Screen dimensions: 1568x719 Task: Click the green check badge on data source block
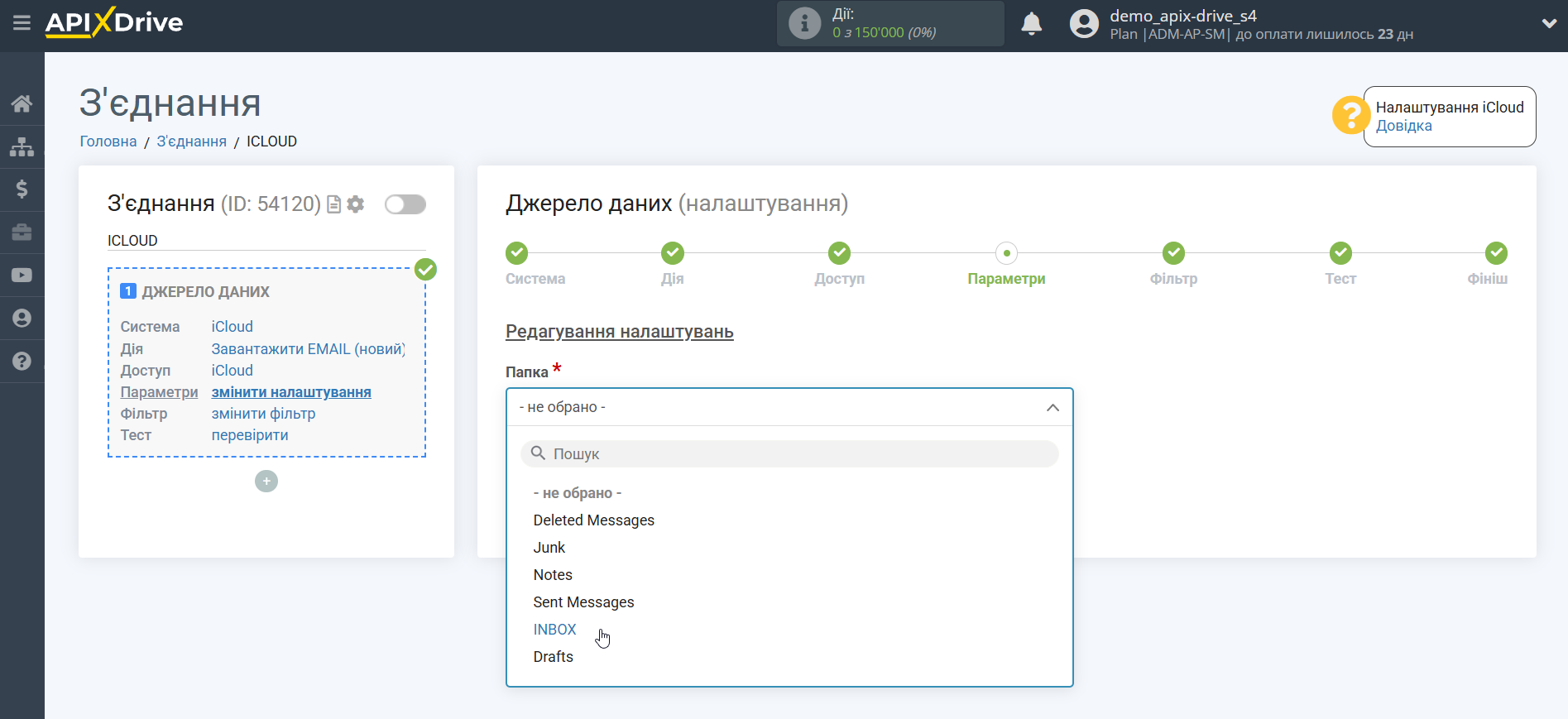[425, 269]
